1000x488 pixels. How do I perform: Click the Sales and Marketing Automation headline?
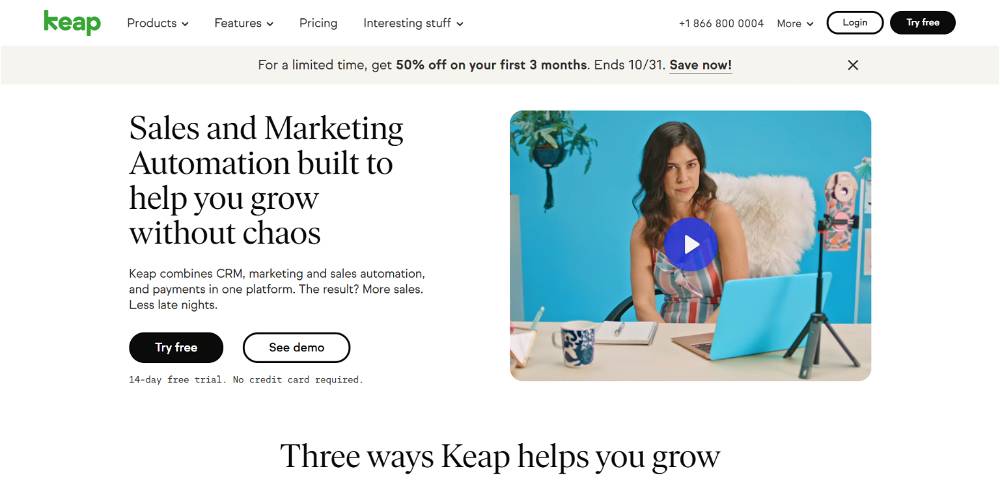(267, 181)
